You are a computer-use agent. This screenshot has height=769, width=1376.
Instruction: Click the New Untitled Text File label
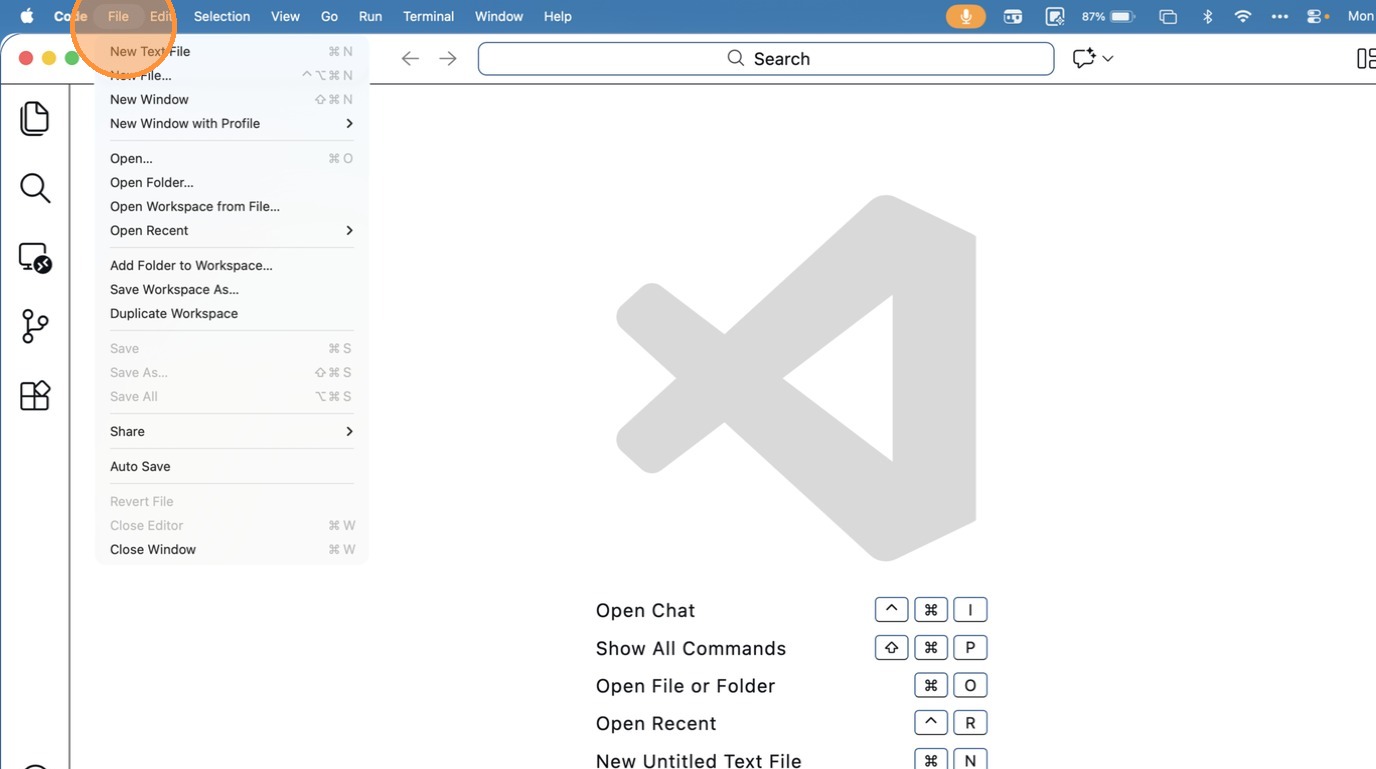point(699,761)
